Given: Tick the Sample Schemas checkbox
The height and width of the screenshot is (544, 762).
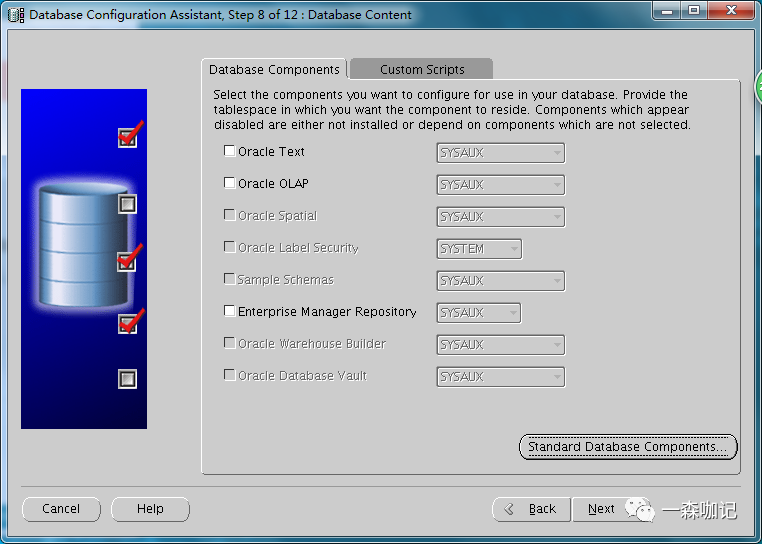Looking at the screenshot, I should pyautogui.click(x=229, y=279).
